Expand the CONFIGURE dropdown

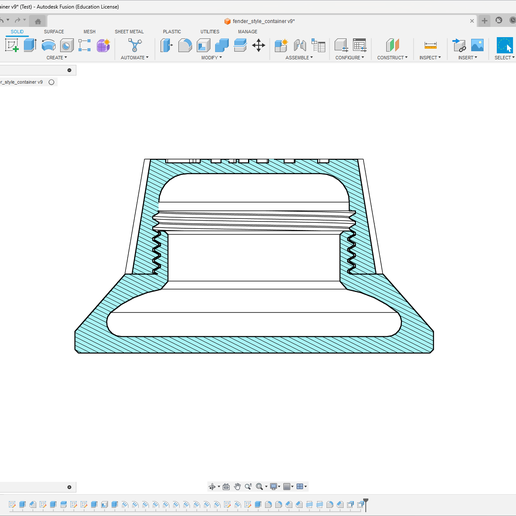(350, 58)
